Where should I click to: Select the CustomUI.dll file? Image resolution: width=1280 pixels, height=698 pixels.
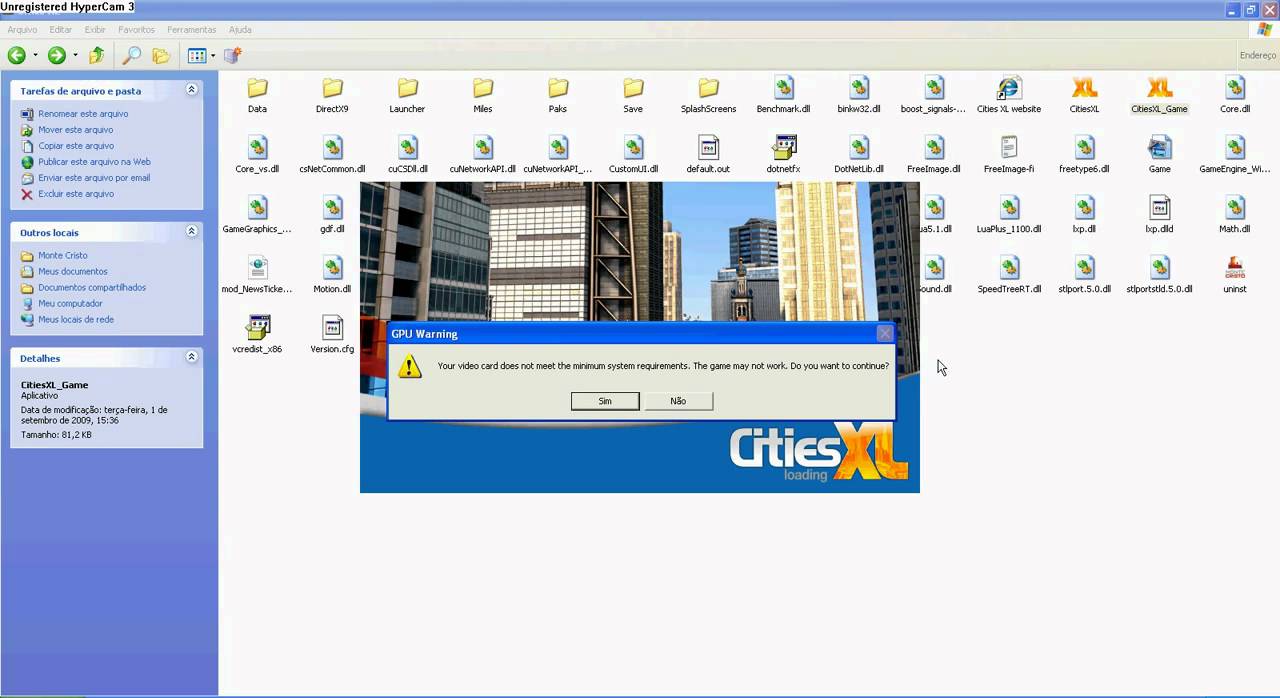(x=633, y=156)
